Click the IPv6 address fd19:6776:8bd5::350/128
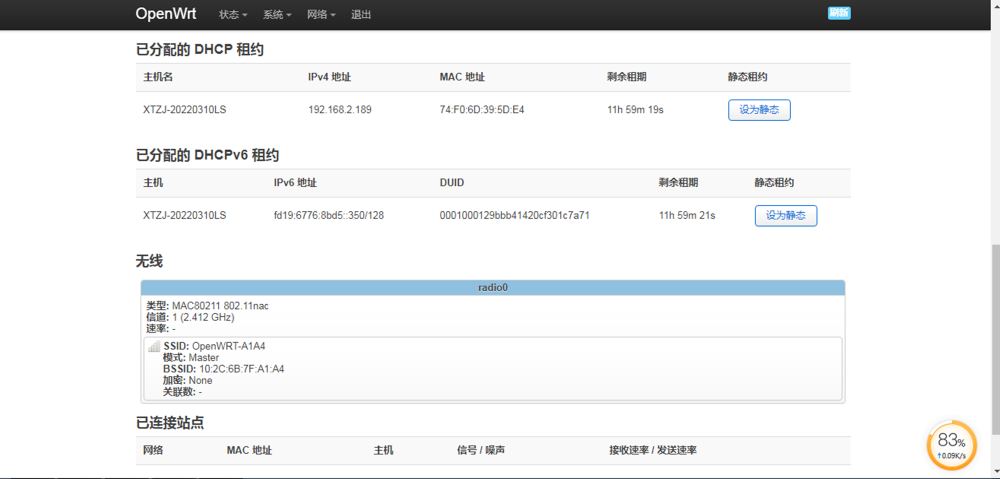This screenshot has width=1000, height=479. coord(328,216)
